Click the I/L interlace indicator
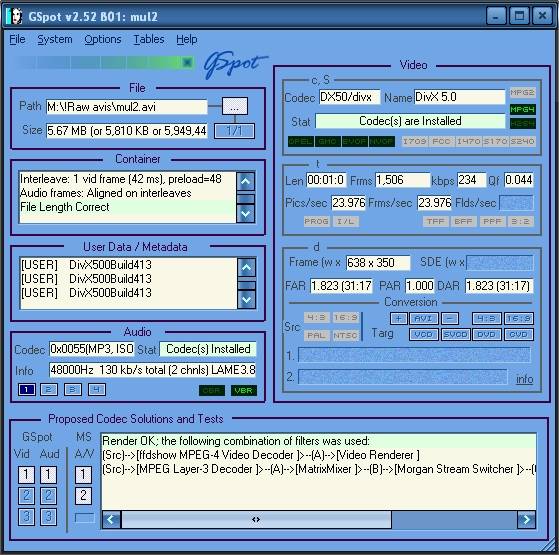This screenshot has height=555, width=559. 345,221
